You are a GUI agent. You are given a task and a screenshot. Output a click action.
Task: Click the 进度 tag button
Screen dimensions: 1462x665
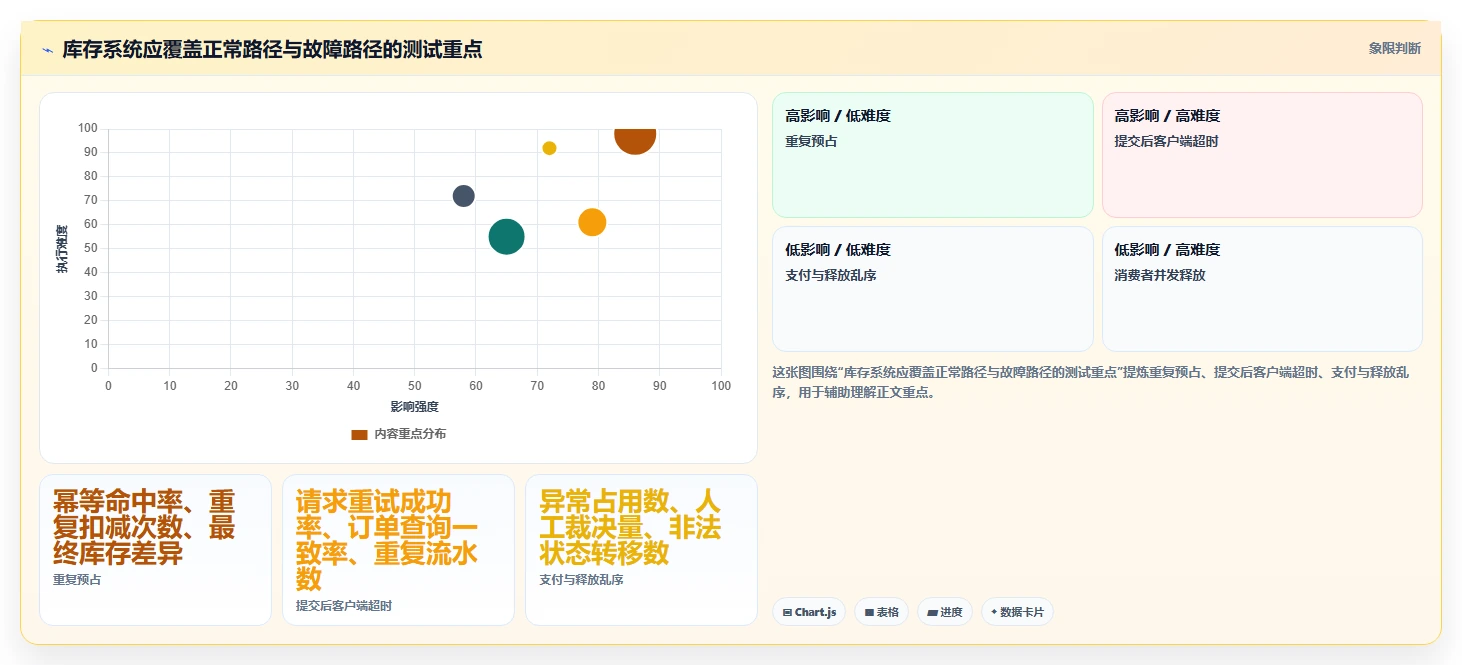click(x=945, y=612)
